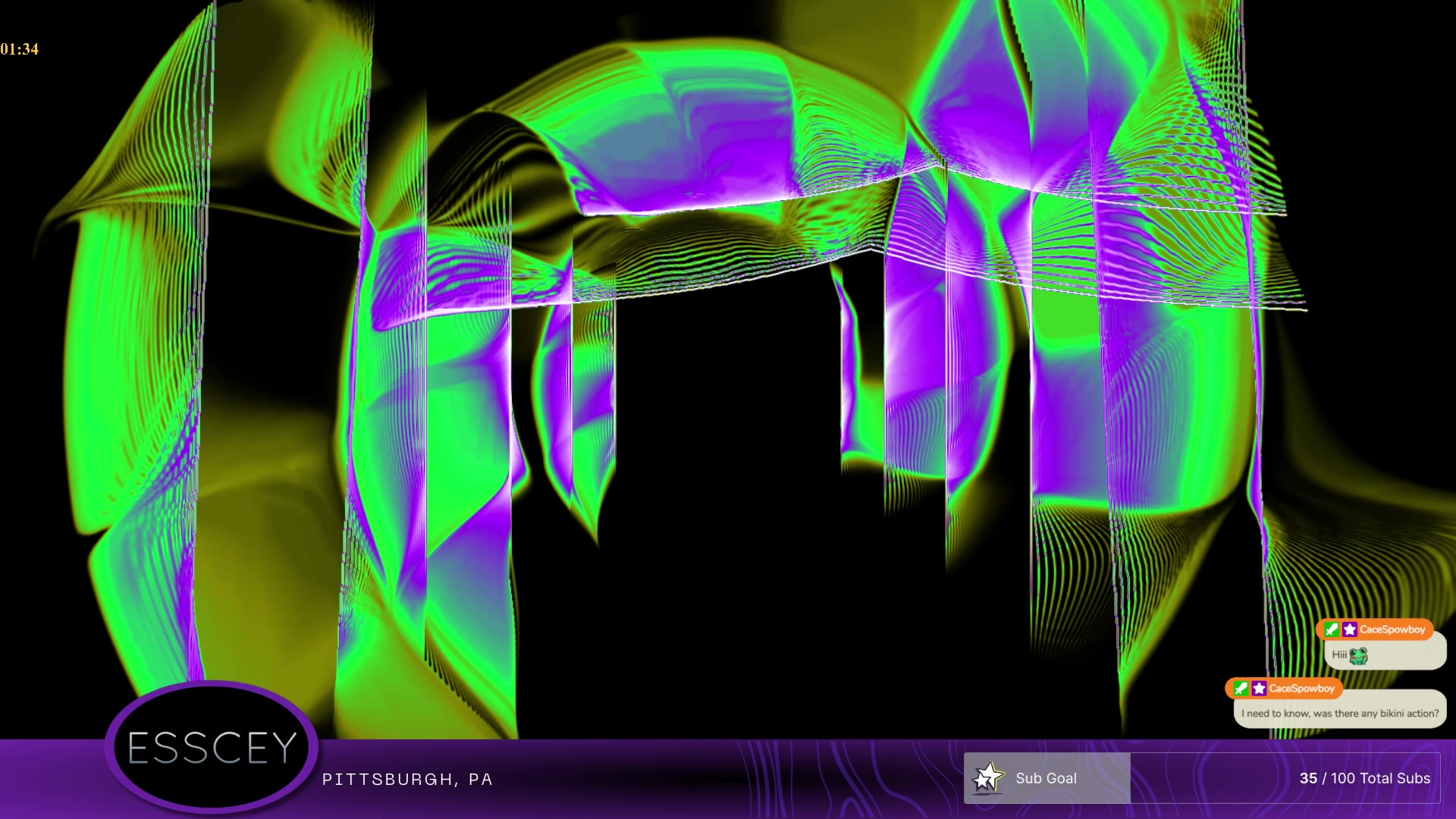Click the bikini action question message bubble
The height and width of the screenshot is (819, 1456).
click(x=1339, y=713)
